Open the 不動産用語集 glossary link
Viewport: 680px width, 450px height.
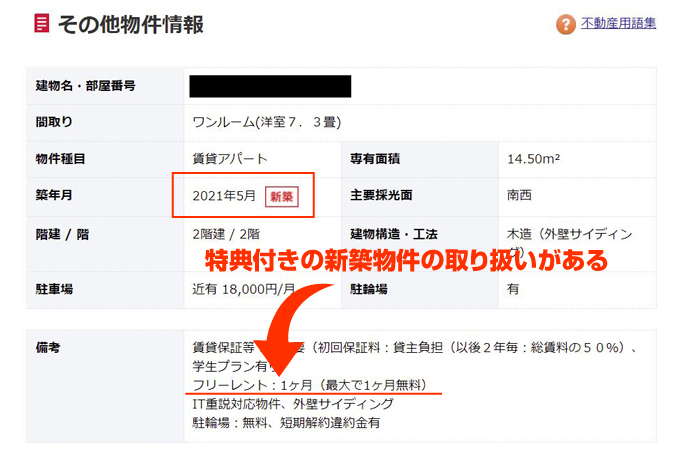618,24
